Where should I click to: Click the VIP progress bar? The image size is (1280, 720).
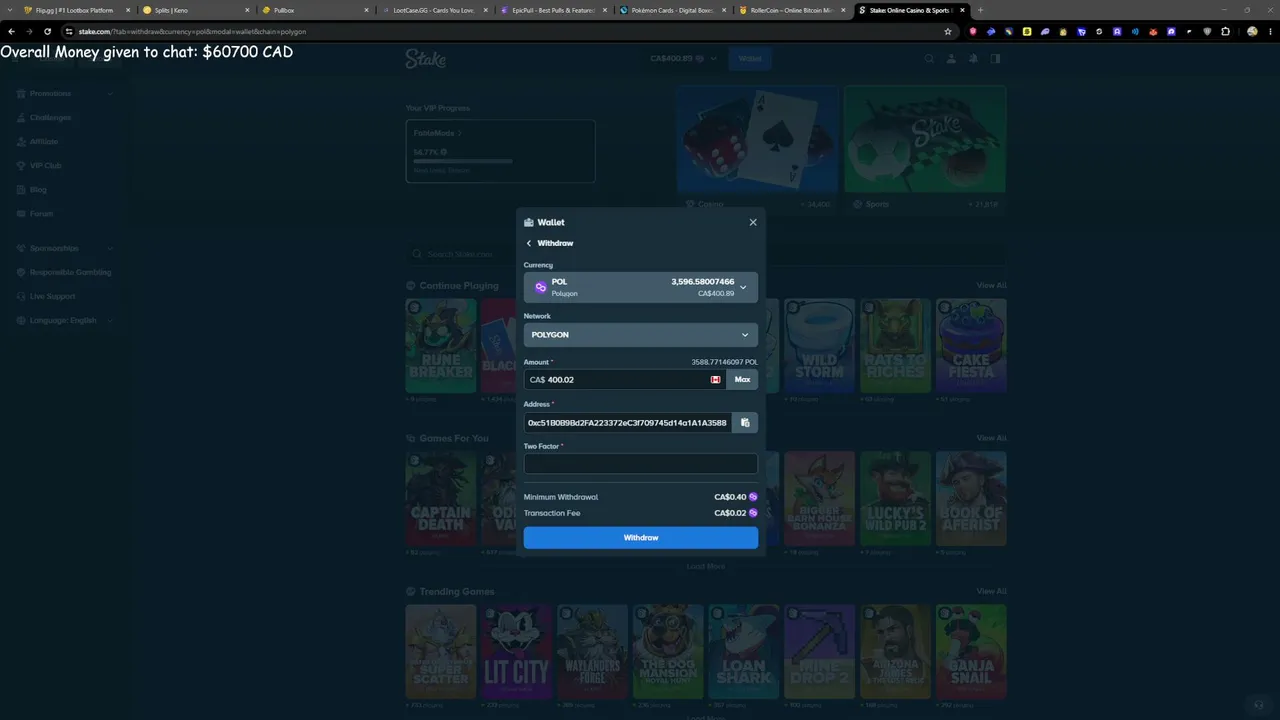coord(463,160)
